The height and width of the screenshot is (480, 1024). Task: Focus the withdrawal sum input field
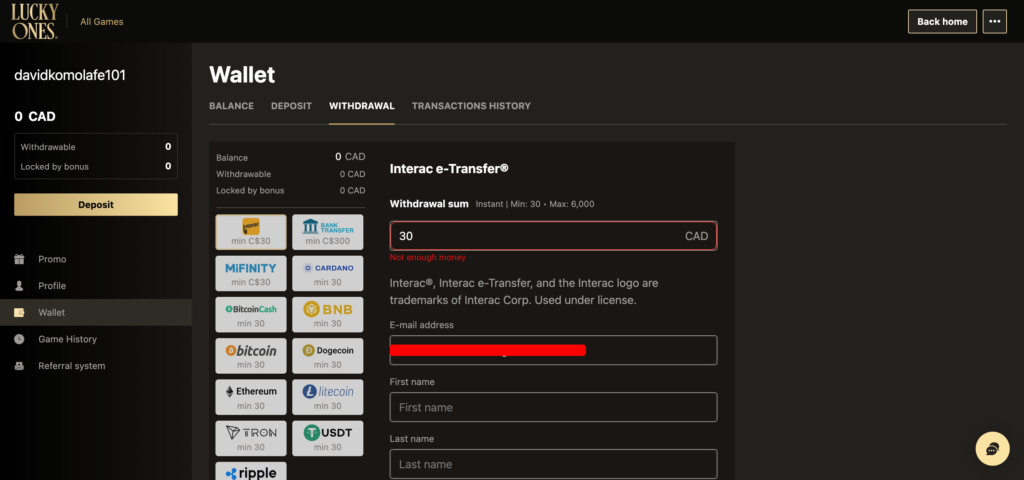553,236
